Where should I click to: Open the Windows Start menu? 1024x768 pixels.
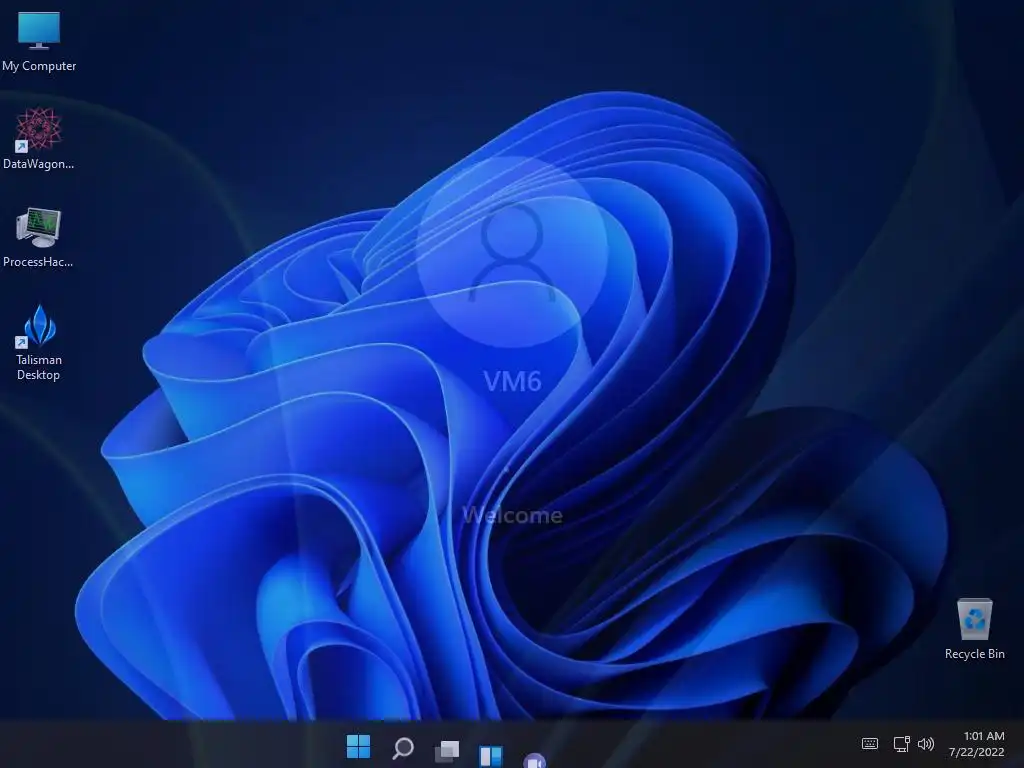[x=358, y=746]
